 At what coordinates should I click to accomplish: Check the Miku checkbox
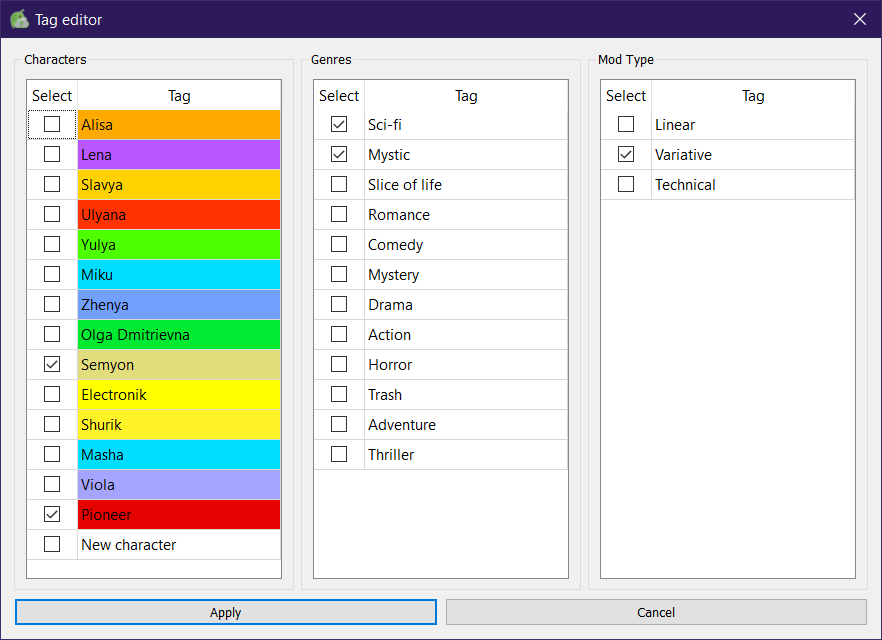[52, 274]
